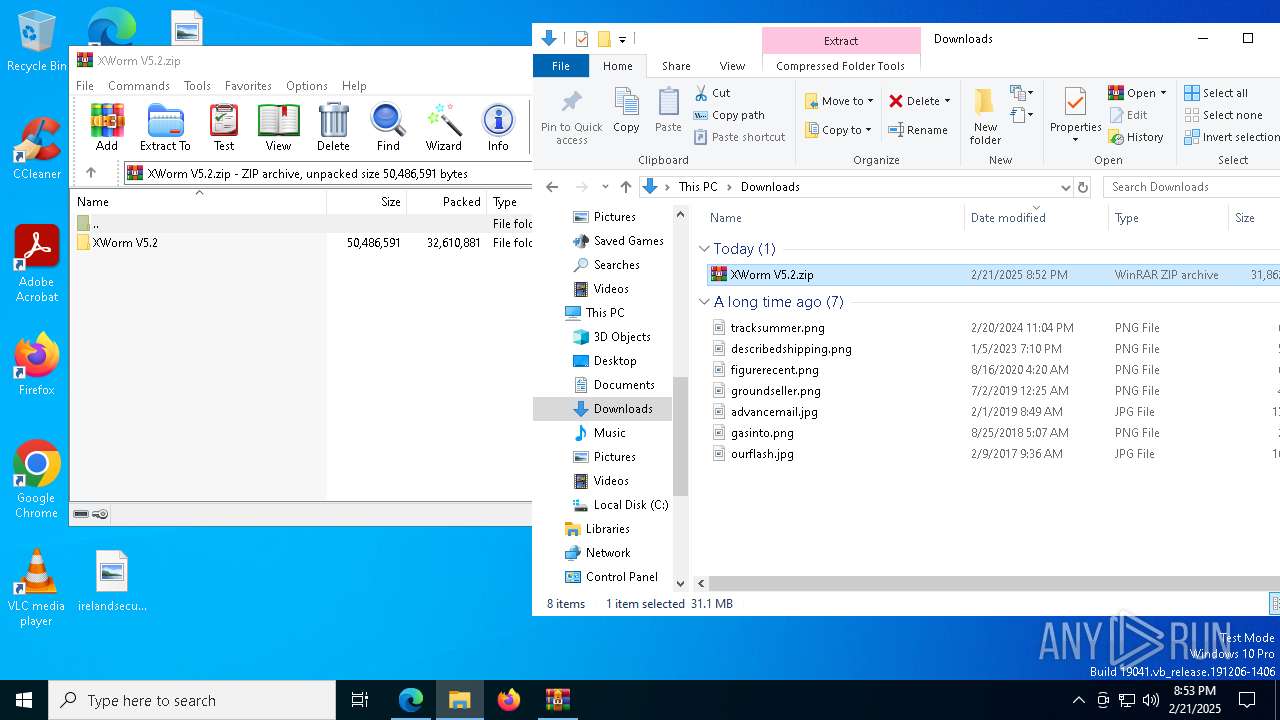Open the Open button dropdown
This screenshot has height=720, width=1280.
pos(1163,93)
